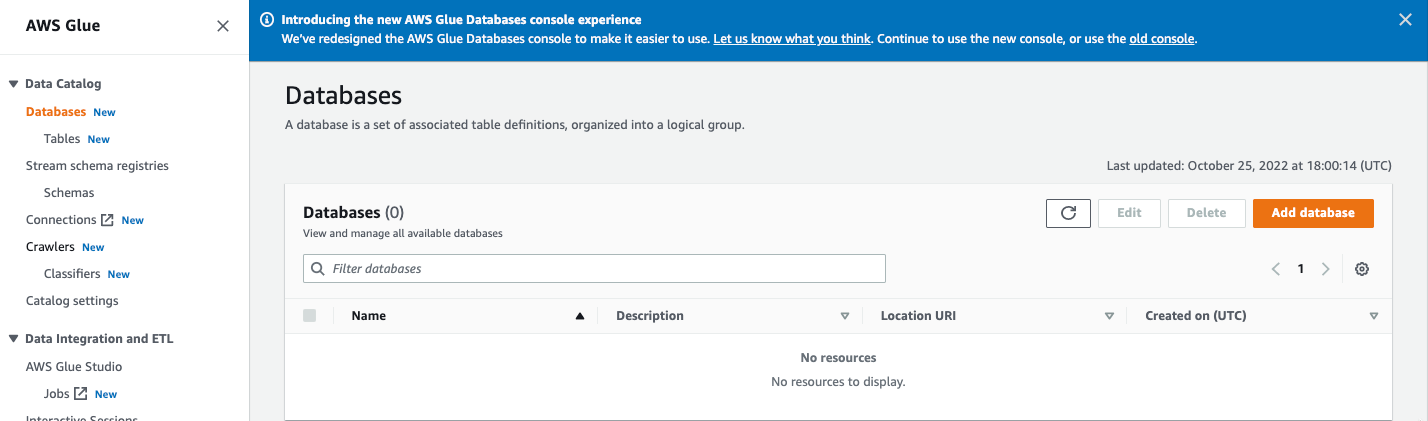Toggle select-all databases checkbox
The image size is (1428, 421).
pos(309,316)
